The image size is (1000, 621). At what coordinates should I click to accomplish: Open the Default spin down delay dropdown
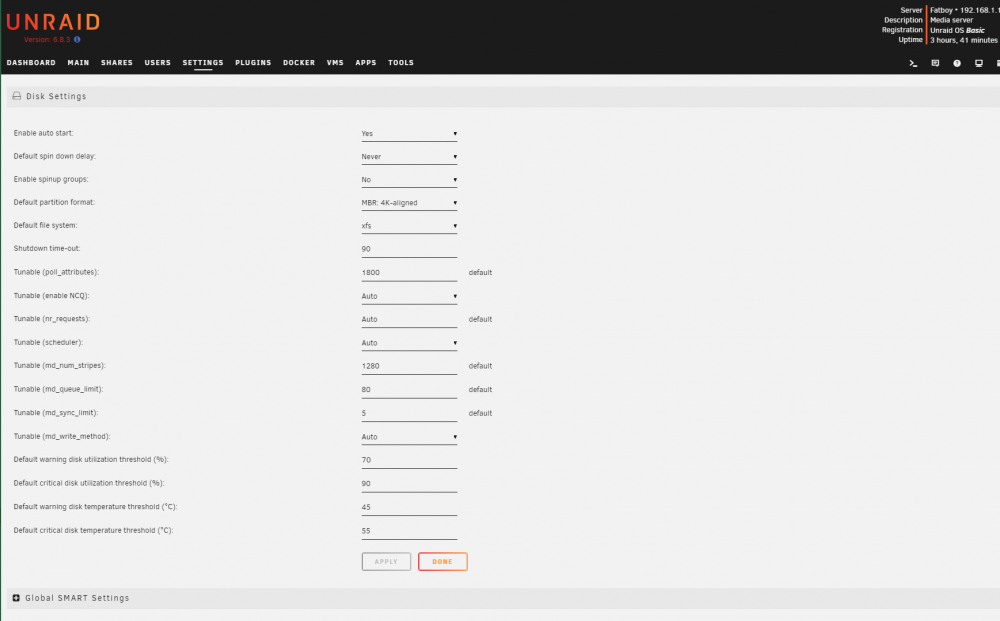[x=409, y=157]
